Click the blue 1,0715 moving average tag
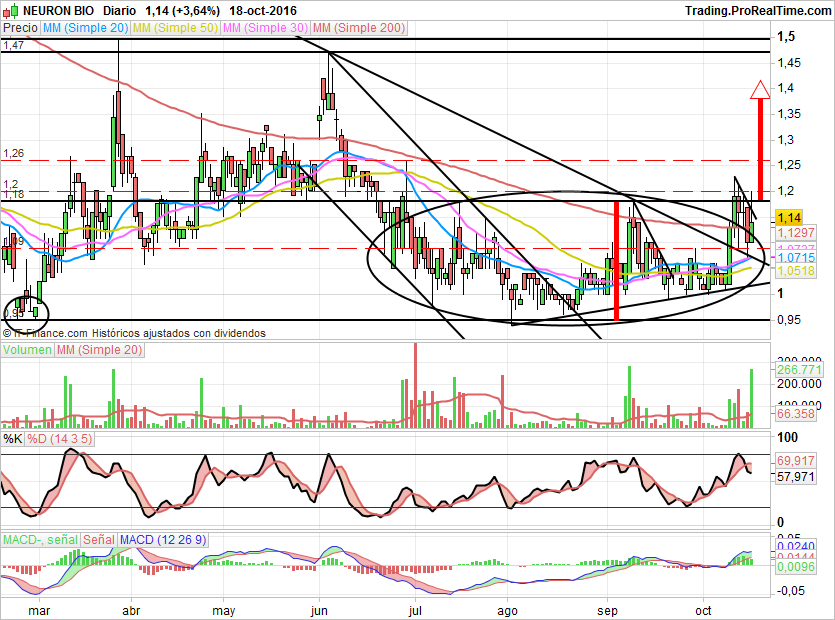Image resolution: width=835 pixels, height=620 pixels. [x=797, y=257]
